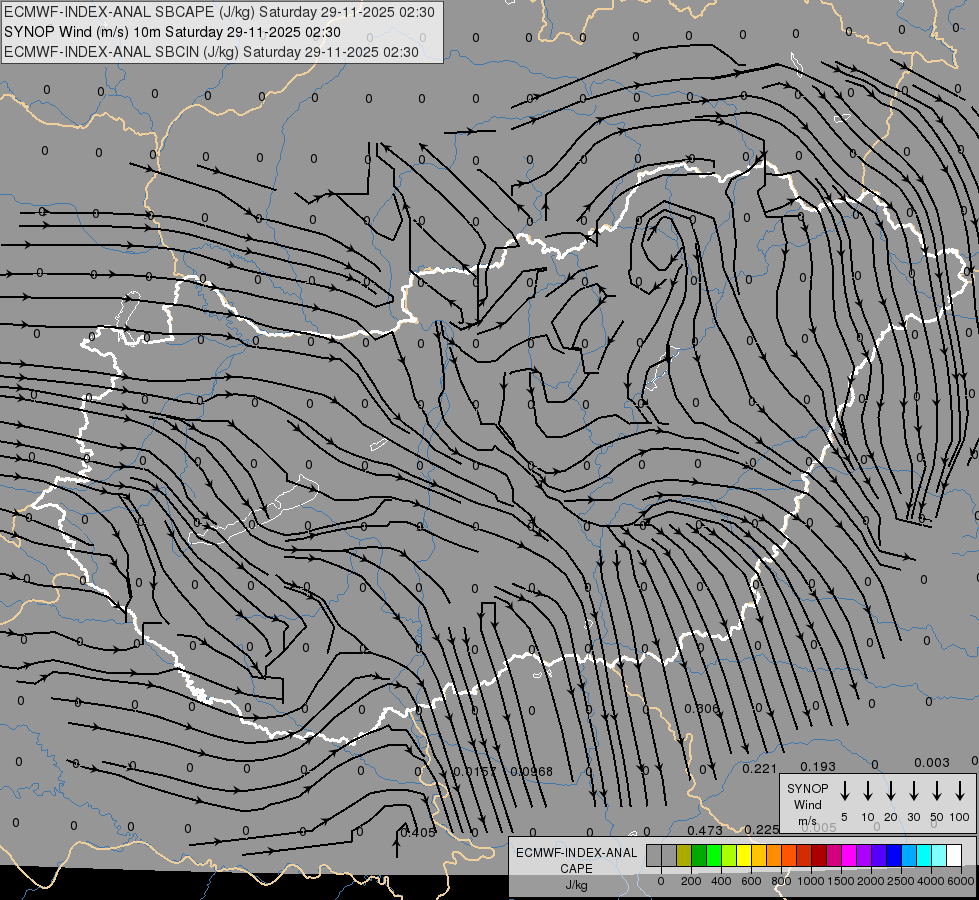
Task: Click the 200 tick label on CAPE scale
Action: click(x=691, y=881)
